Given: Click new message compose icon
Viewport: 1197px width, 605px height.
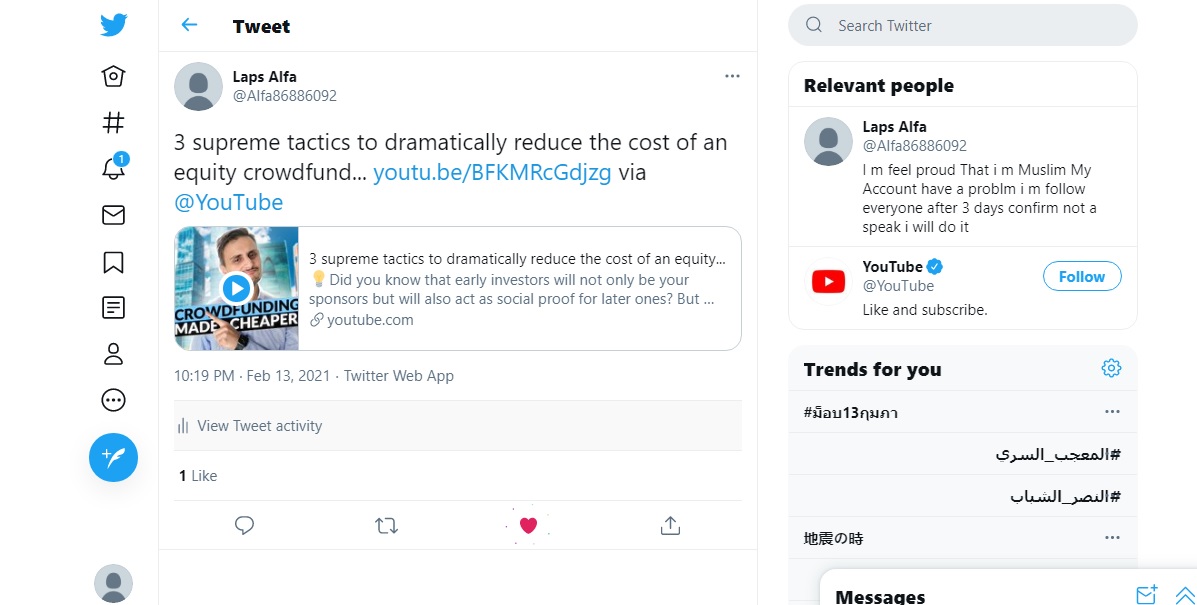Looking at the screenshot, I should click(1147, 595).
